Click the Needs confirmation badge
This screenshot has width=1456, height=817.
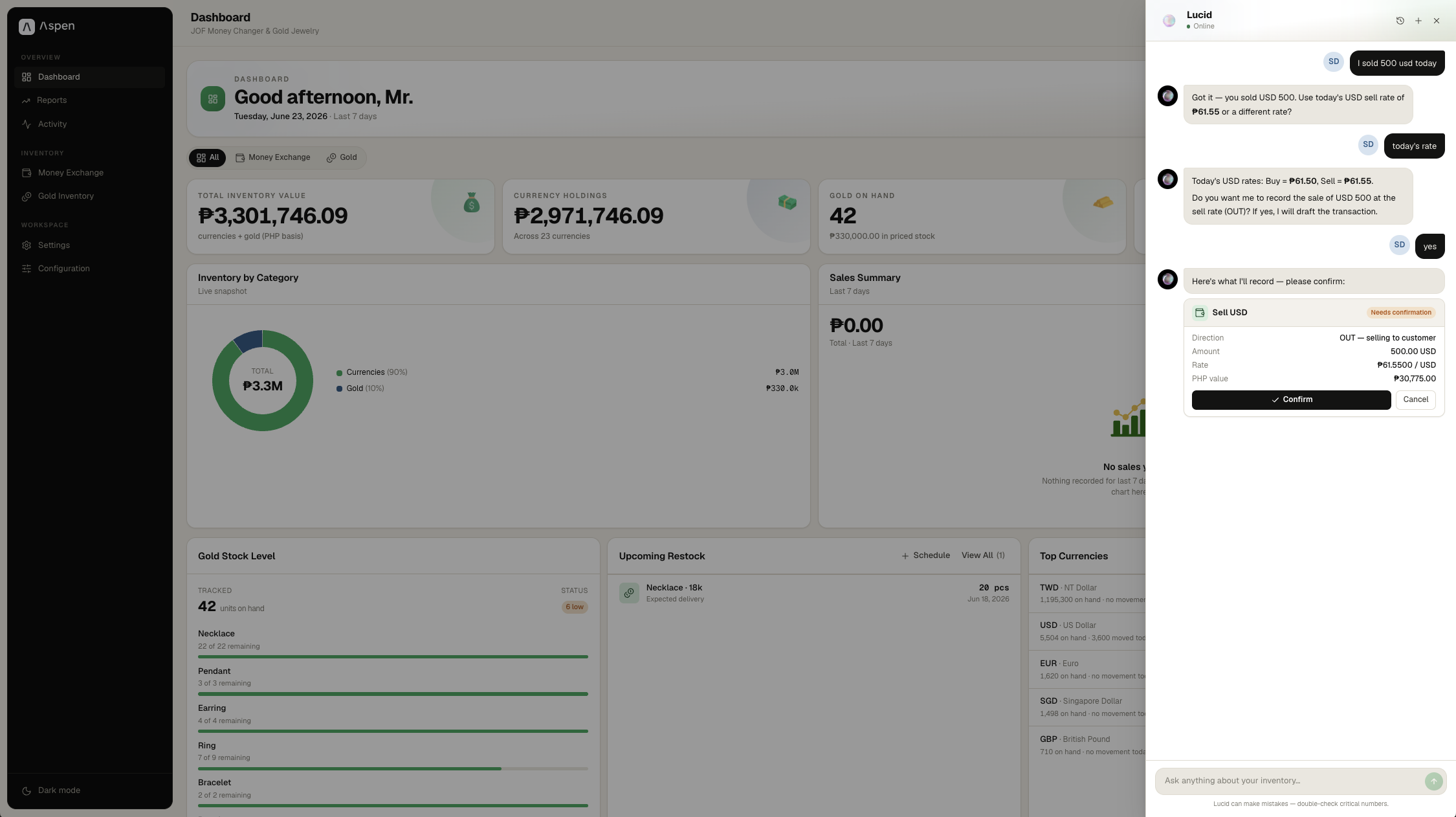[1401, 313]
